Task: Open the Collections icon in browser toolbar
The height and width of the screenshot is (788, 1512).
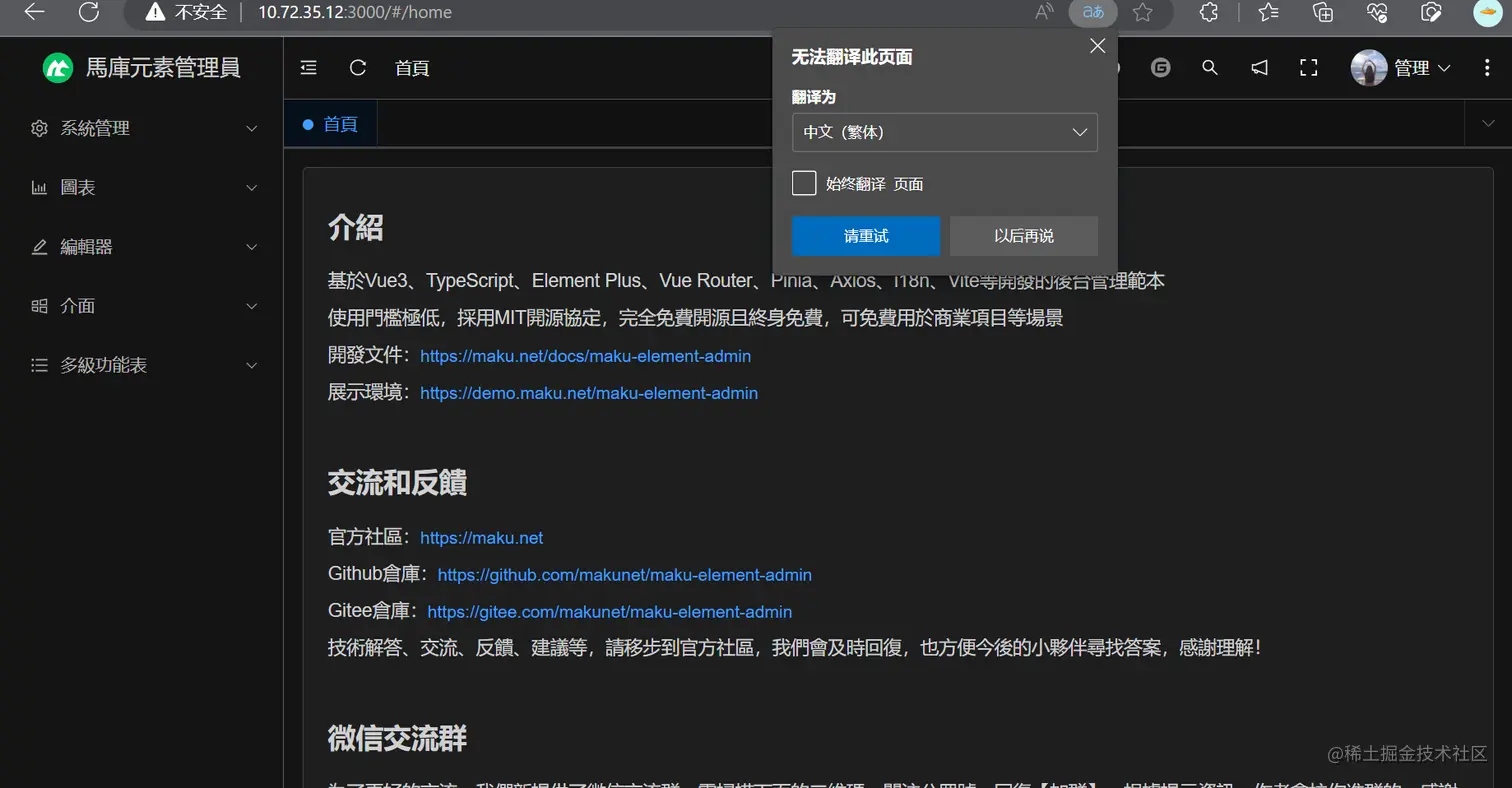Action: 1323,12
